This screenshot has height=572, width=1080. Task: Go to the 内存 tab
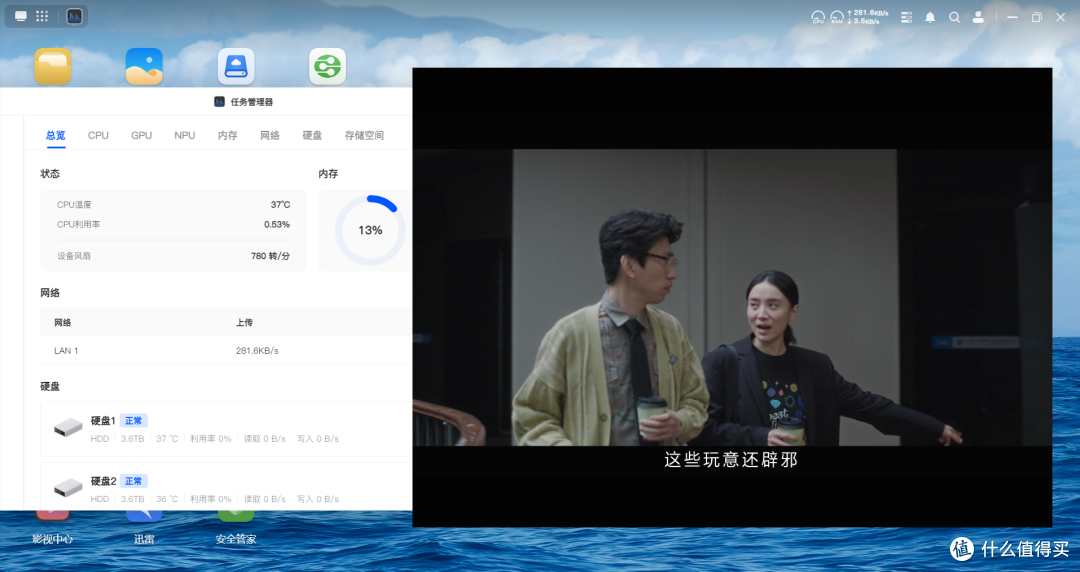pos(227,135)
